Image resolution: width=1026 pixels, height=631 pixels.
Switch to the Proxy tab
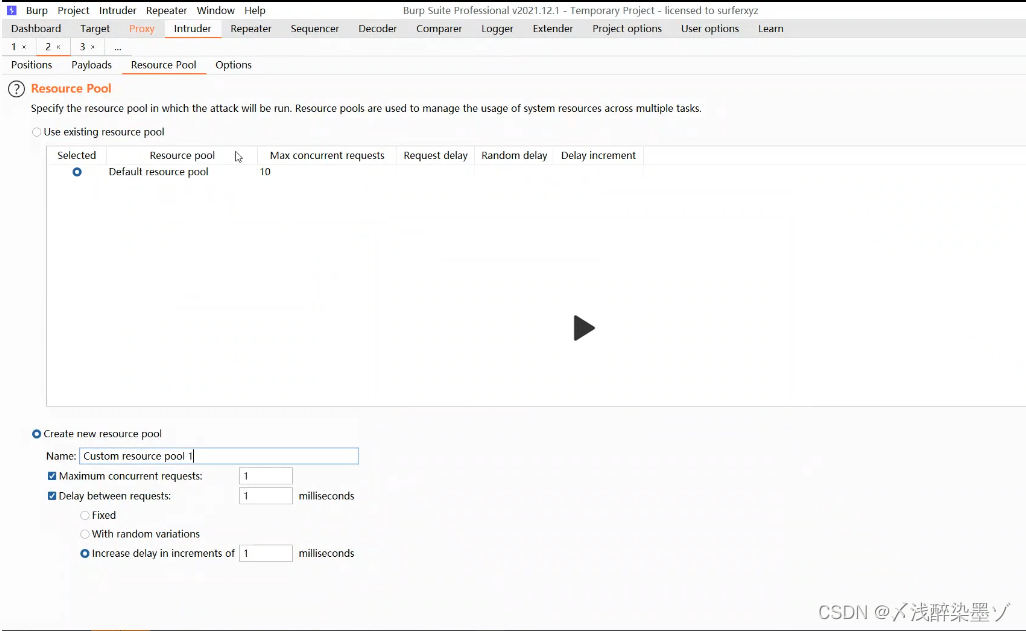coord(142,29)
